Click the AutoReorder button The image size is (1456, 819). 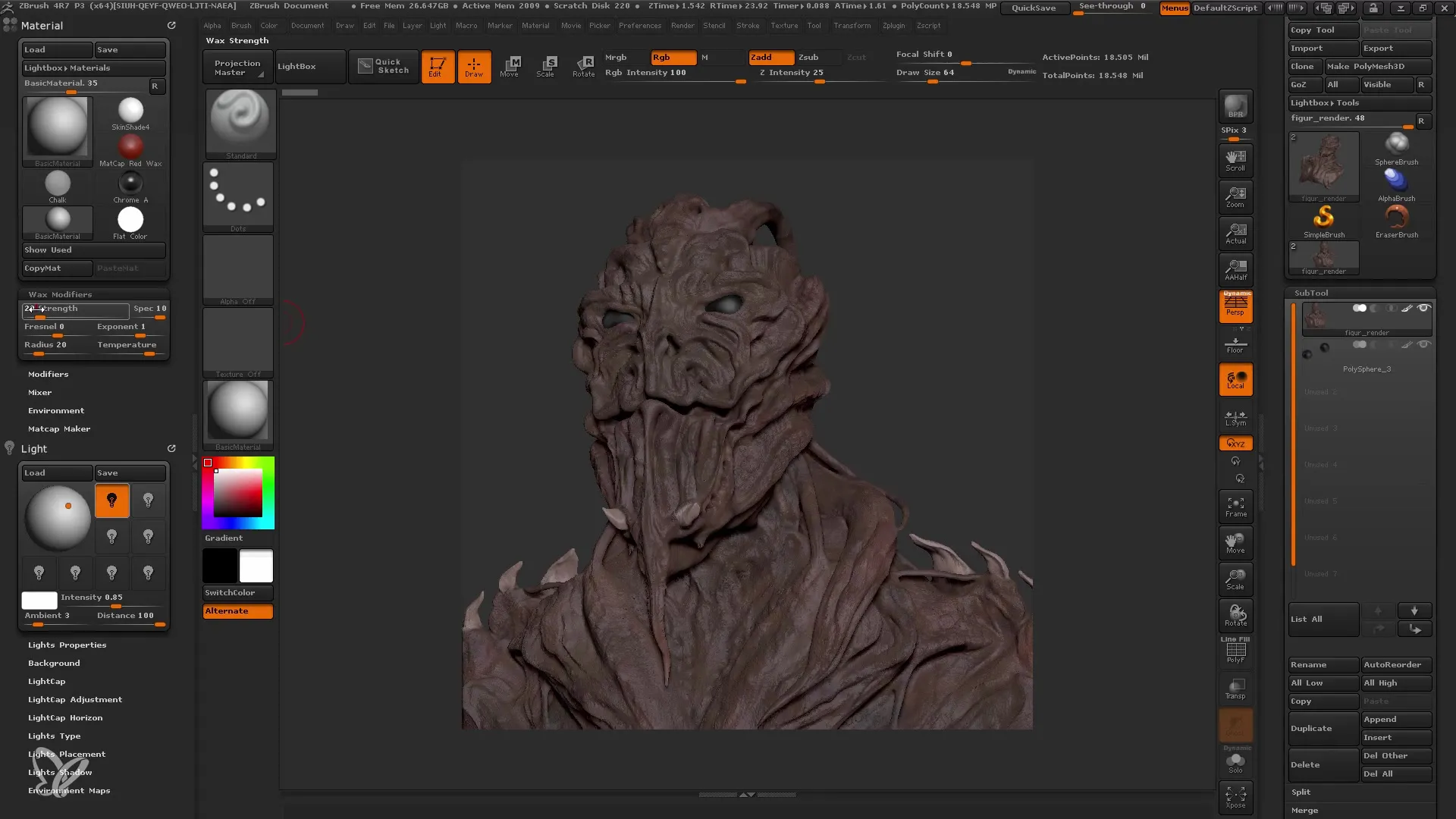point(1394,664)
